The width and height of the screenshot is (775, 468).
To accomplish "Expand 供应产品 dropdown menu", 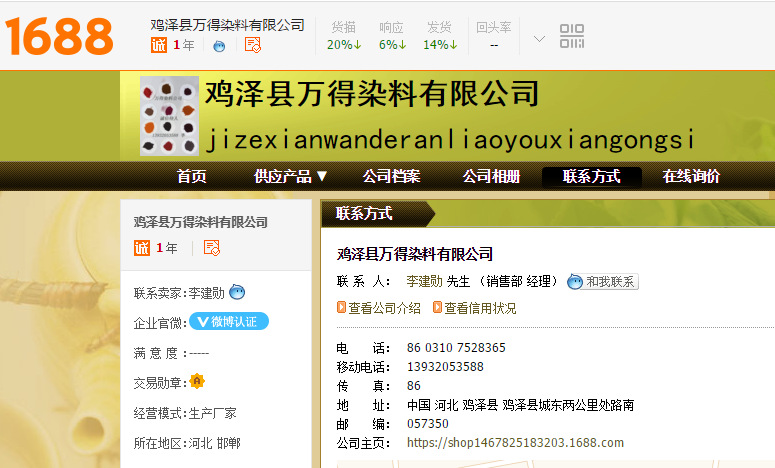I will (x=290, y=176).
